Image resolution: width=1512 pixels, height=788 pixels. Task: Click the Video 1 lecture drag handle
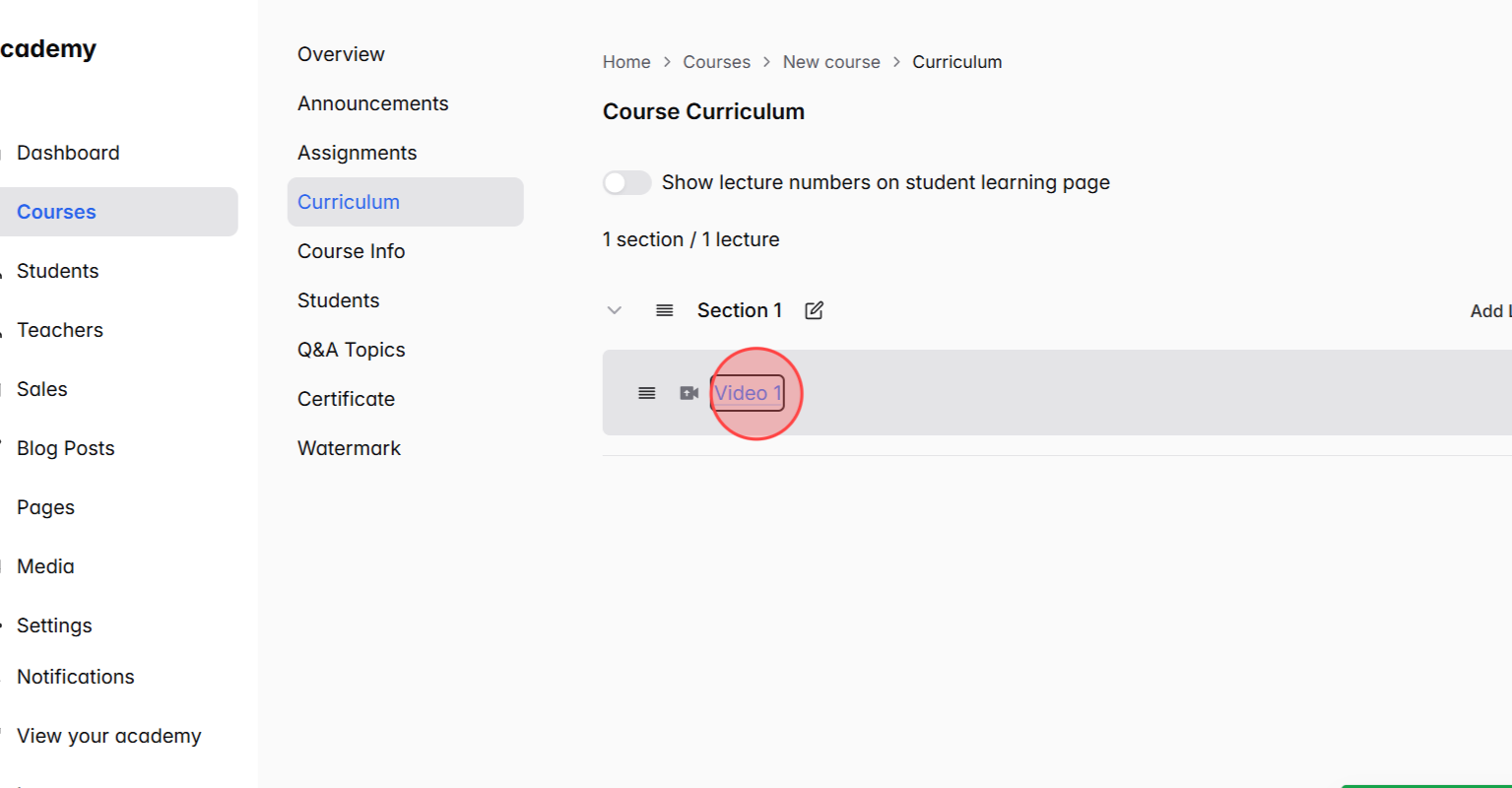646,392
